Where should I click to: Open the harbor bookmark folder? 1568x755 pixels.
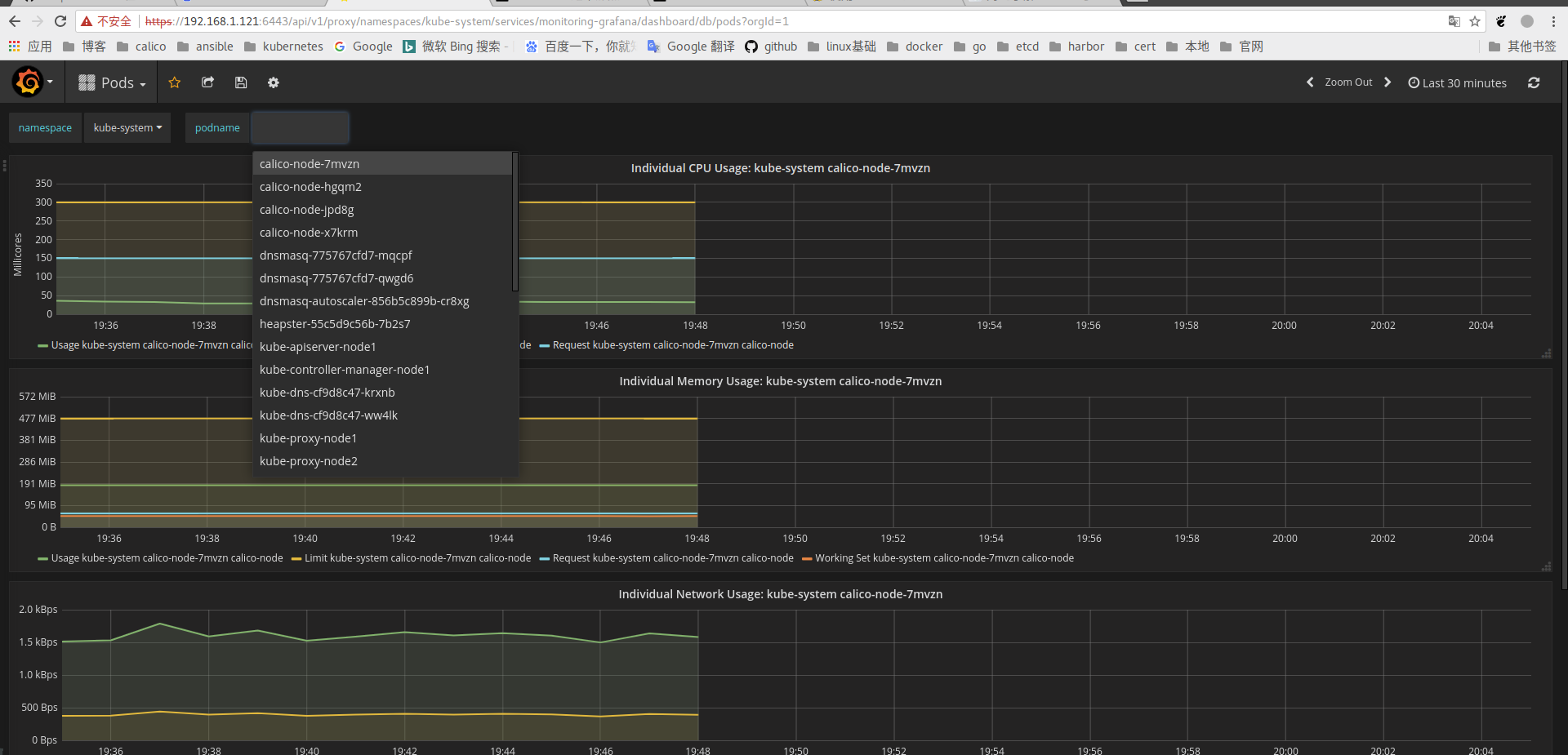coord(1076,46)
